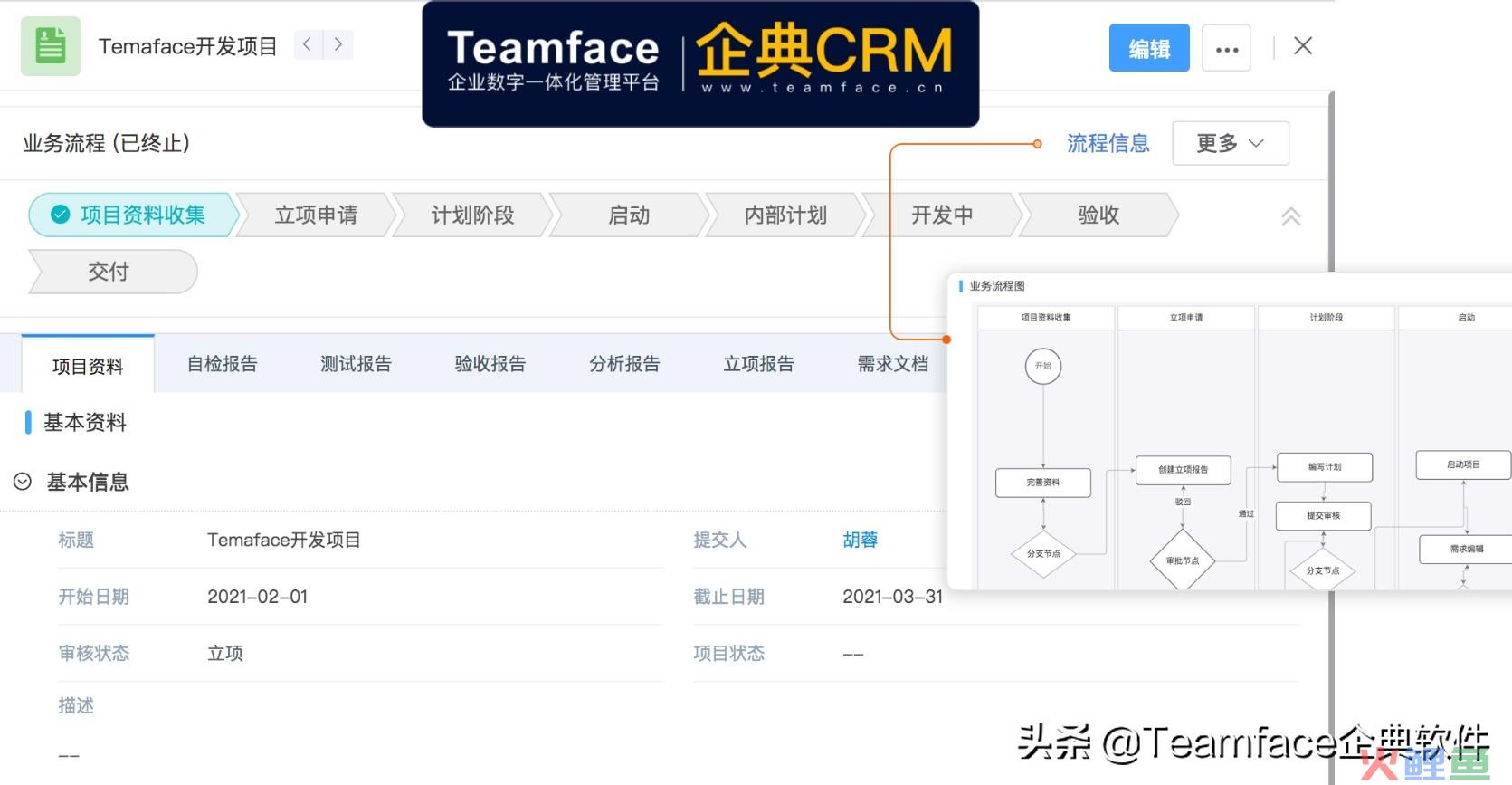
Task: Click 创建立项报告 node in flowchart
Action: tap(1184, 470)
